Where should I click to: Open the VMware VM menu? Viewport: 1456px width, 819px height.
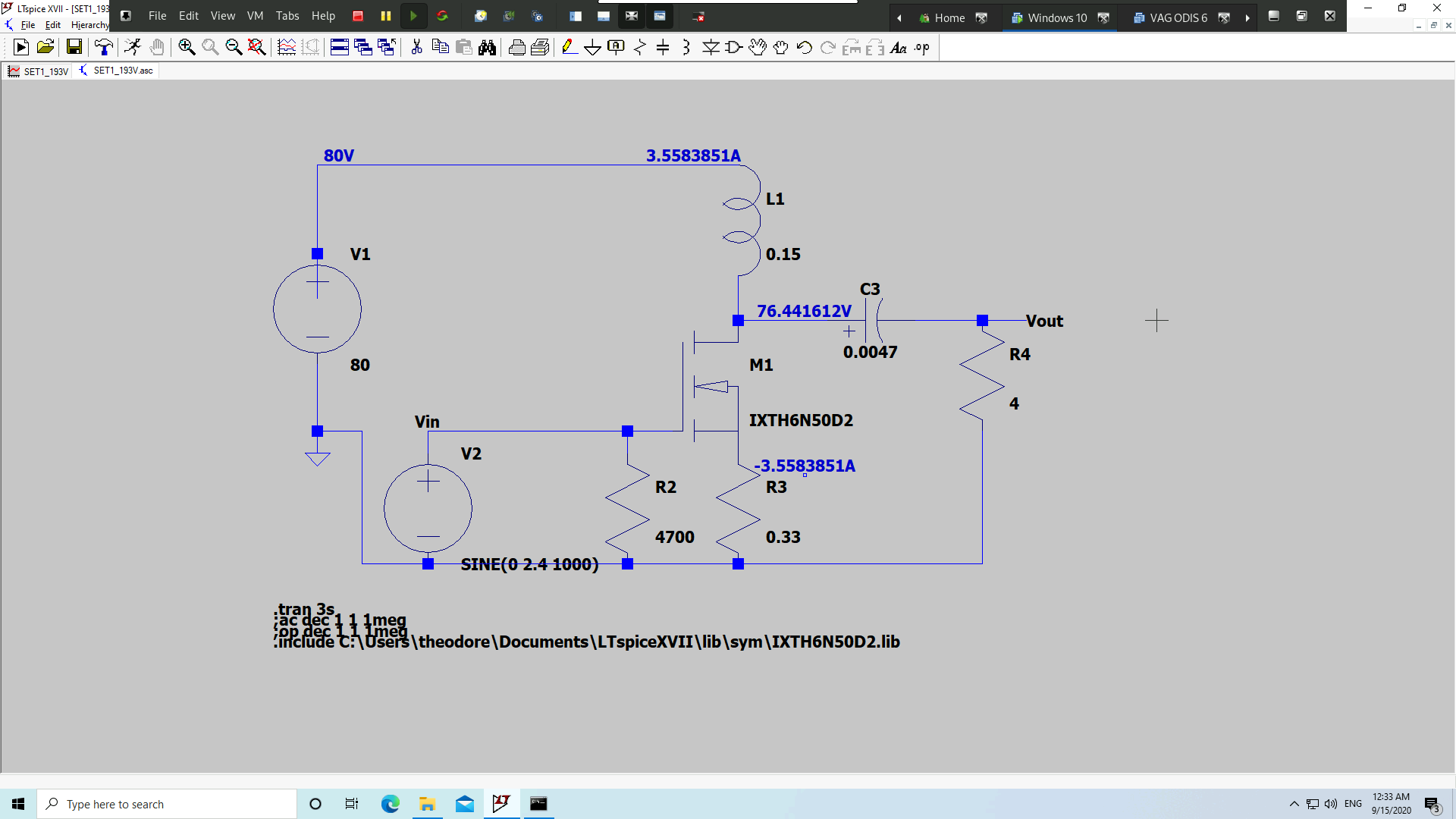[x=256, y=16]
